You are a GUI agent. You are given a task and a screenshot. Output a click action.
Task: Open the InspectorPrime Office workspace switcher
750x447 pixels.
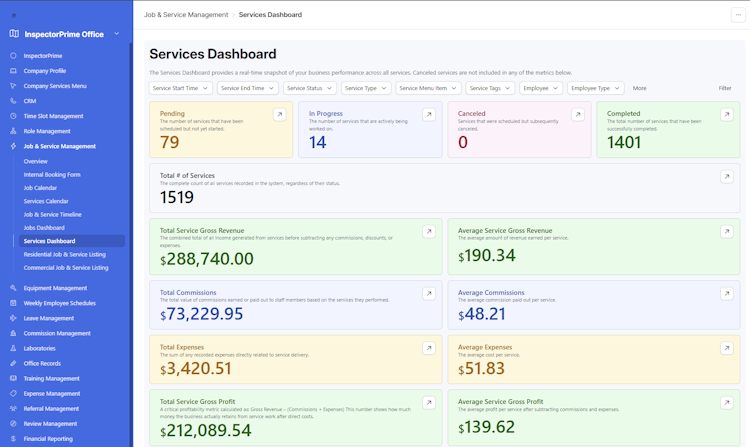pos(66,34)
